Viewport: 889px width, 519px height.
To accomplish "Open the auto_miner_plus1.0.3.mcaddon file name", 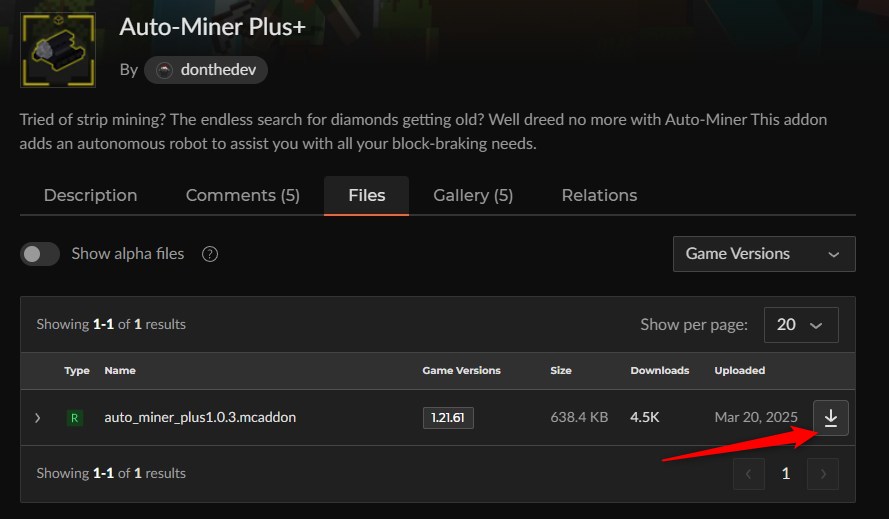I will pyautogui.click(x=200, y=417).
